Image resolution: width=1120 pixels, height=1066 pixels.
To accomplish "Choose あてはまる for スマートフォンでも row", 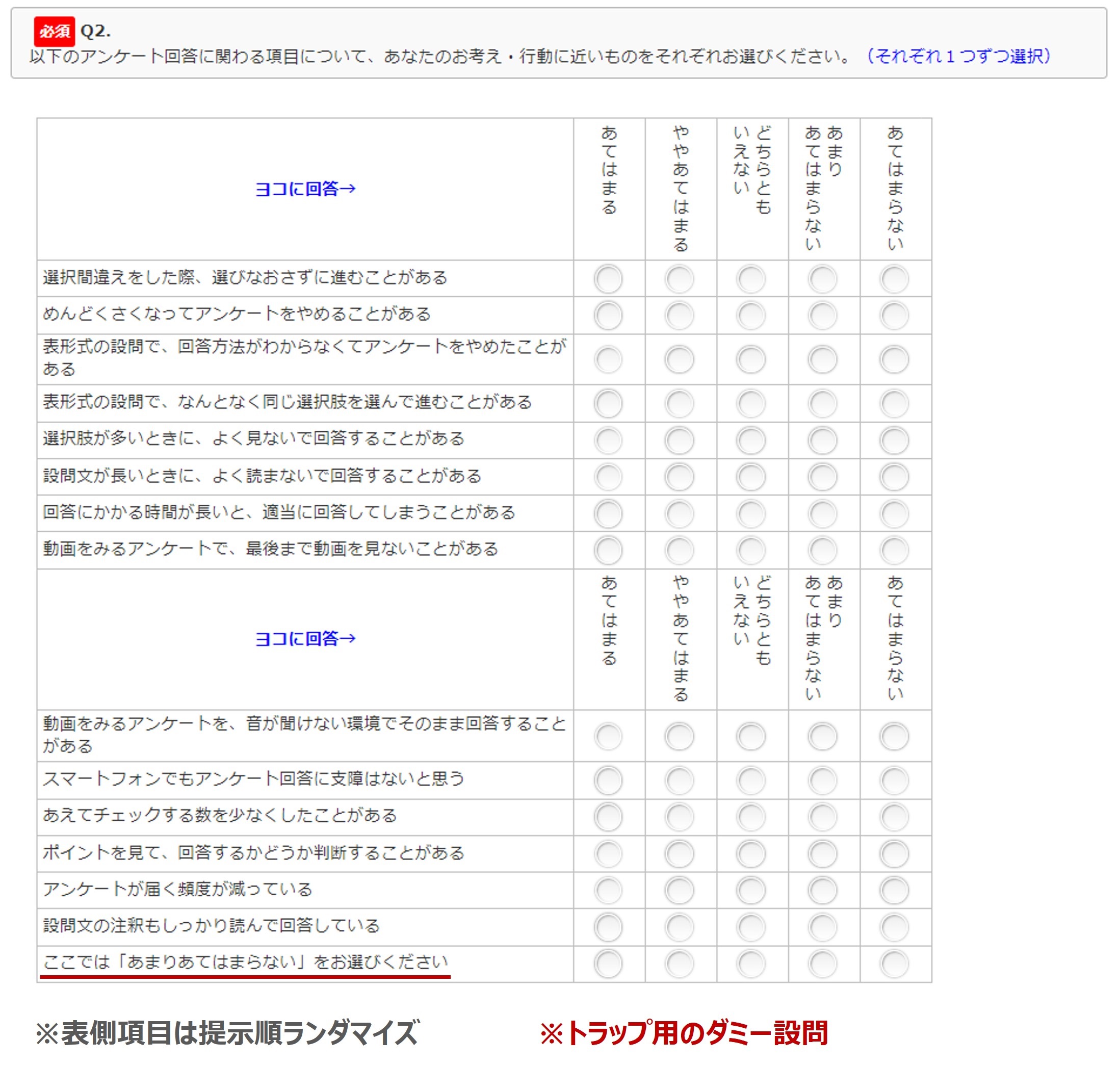I will [608, 780].
